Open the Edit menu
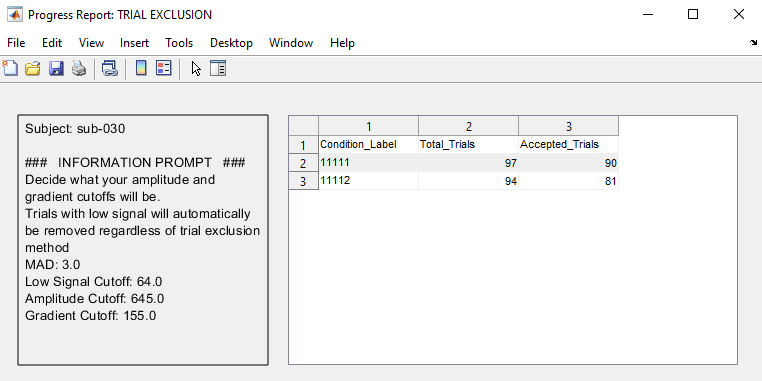Image resolution: width=762 pixels, height=381 pixels. pyautogui.click(x=52, y=43)
